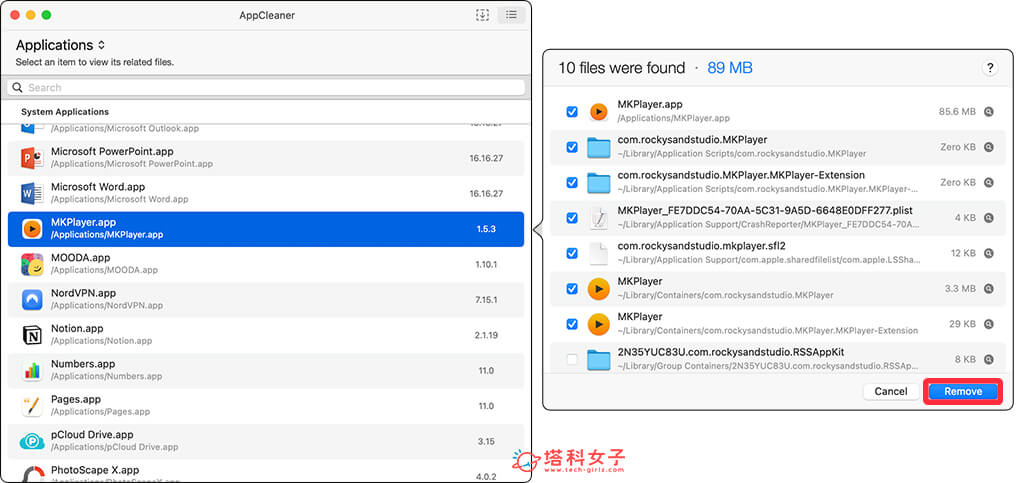Reveal RSSAppKit group container in Finder
The image size is (1024, 483).
tap(989, 359)
